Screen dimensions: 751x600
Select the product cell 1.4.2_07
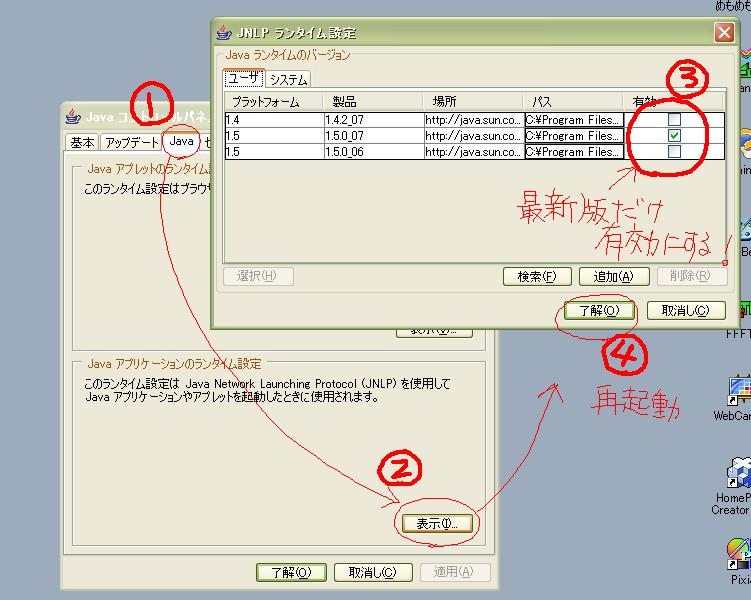374,119
